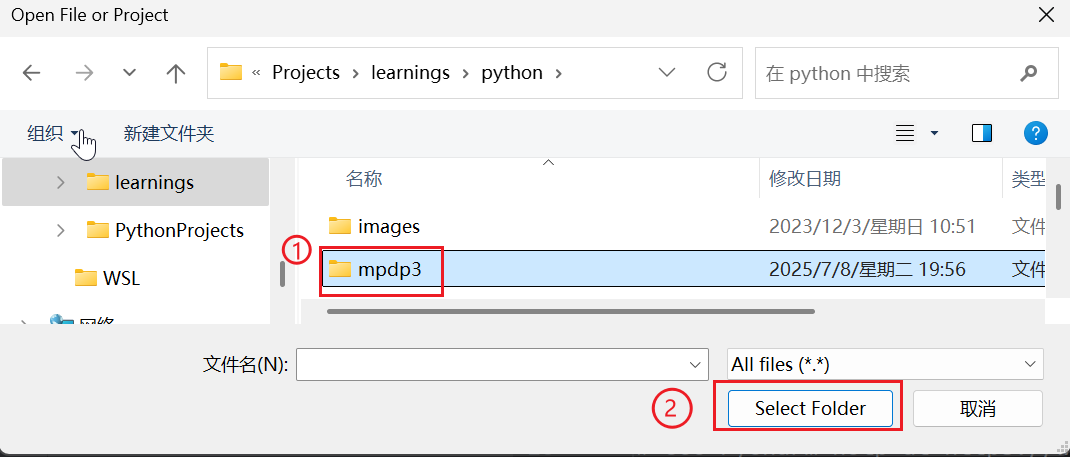
Task: Cancel the dialog with 取消
Action: tap(977, 408)
